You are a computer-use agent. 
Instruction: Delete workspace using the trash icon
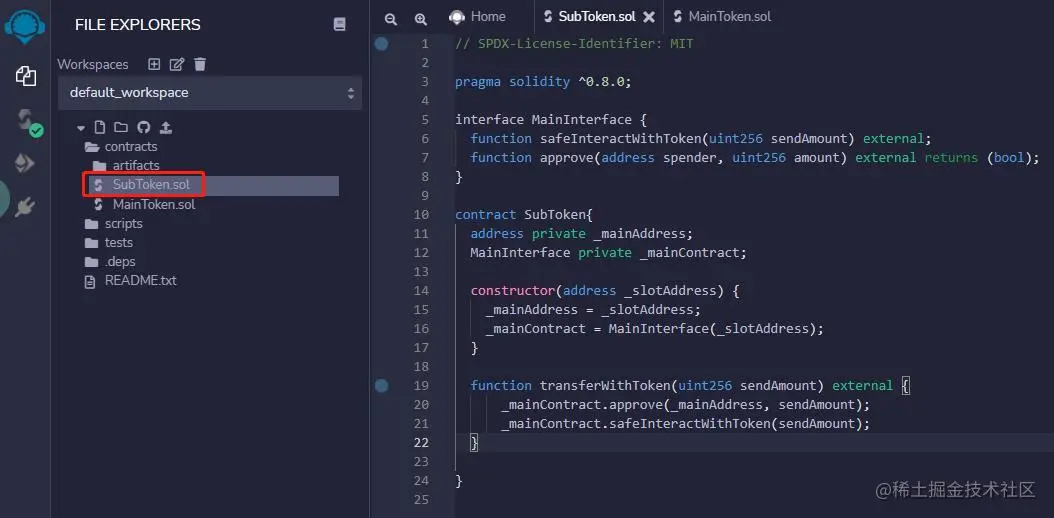tap(200, 64)
